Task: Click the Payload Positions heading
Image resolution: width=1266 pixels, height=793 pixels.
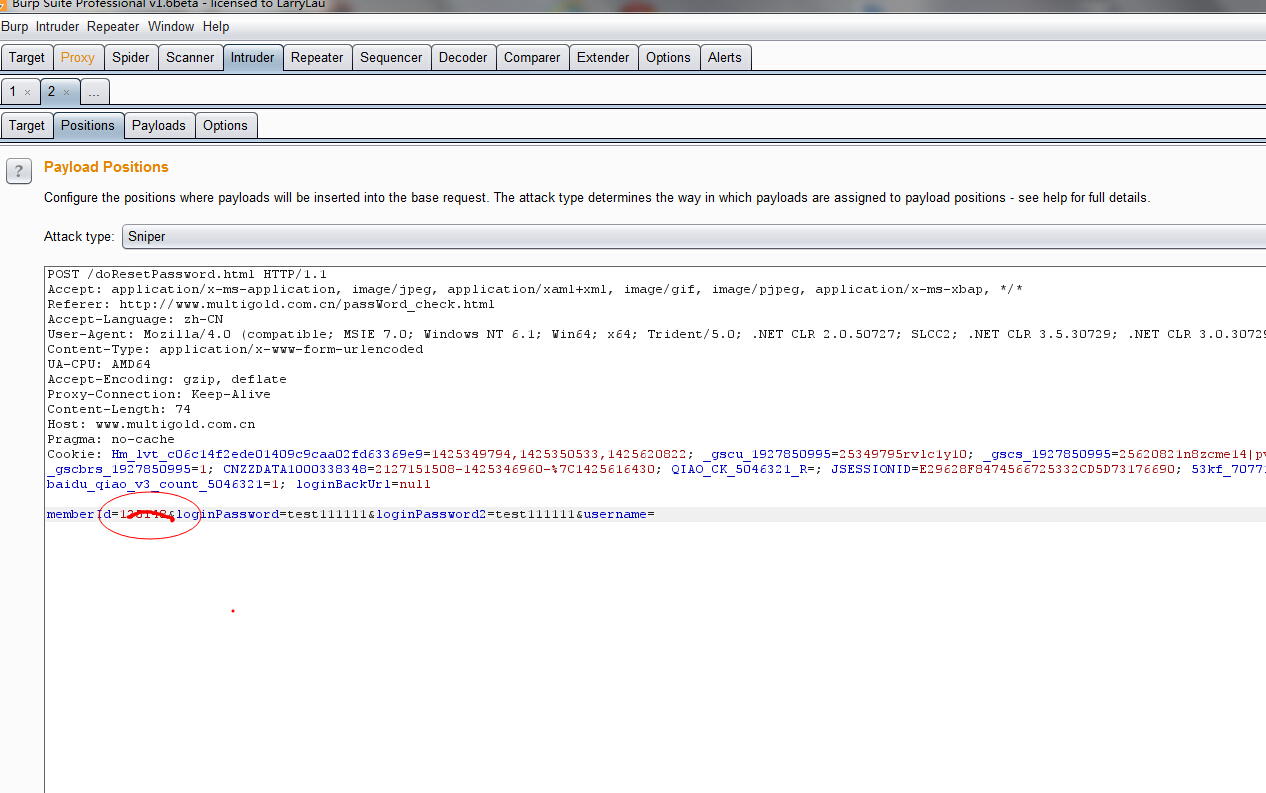Action: pos(106,167)
